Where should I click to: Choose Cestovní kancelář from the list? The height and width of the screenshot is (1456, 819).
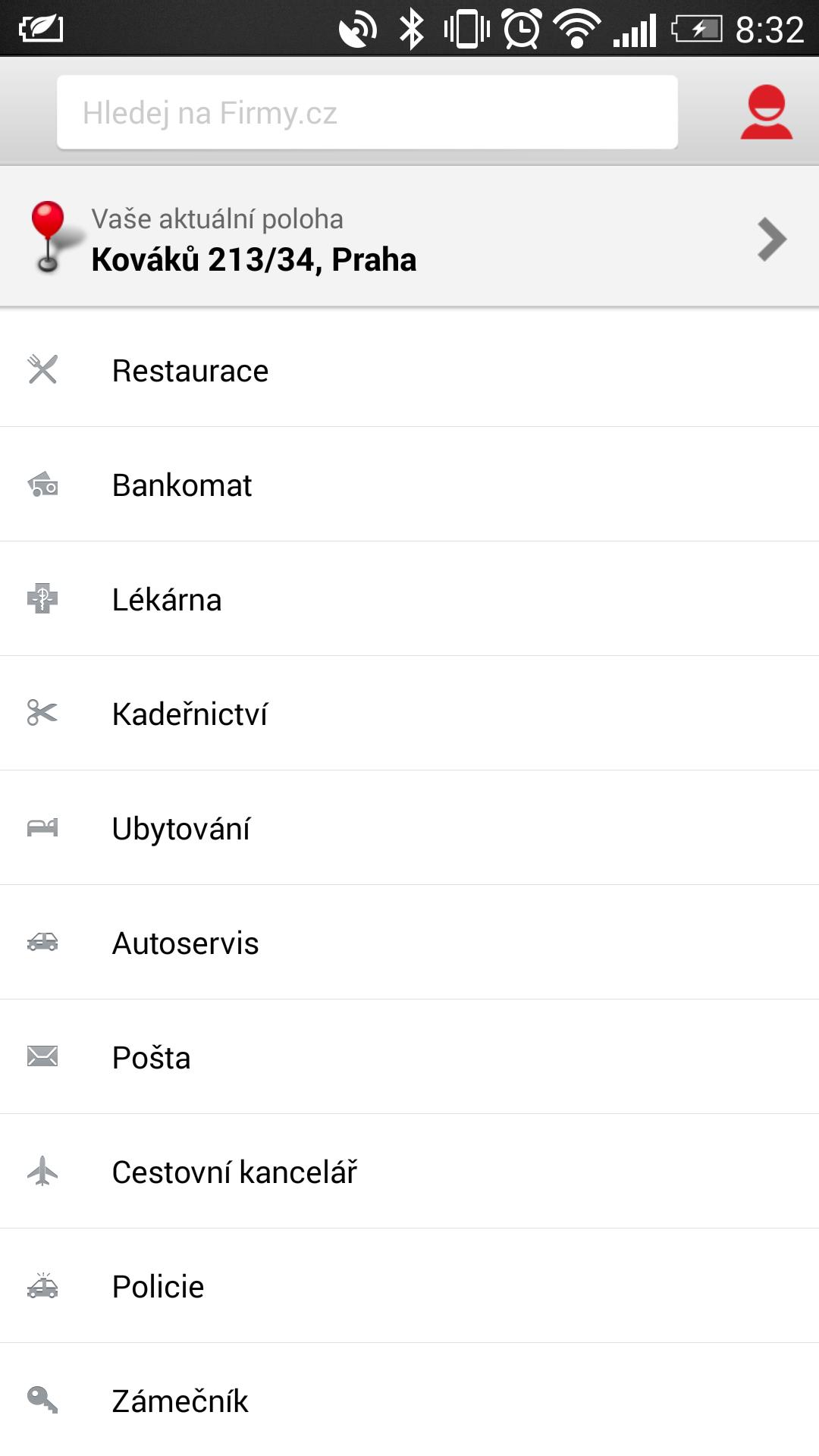pos(234,1172)
